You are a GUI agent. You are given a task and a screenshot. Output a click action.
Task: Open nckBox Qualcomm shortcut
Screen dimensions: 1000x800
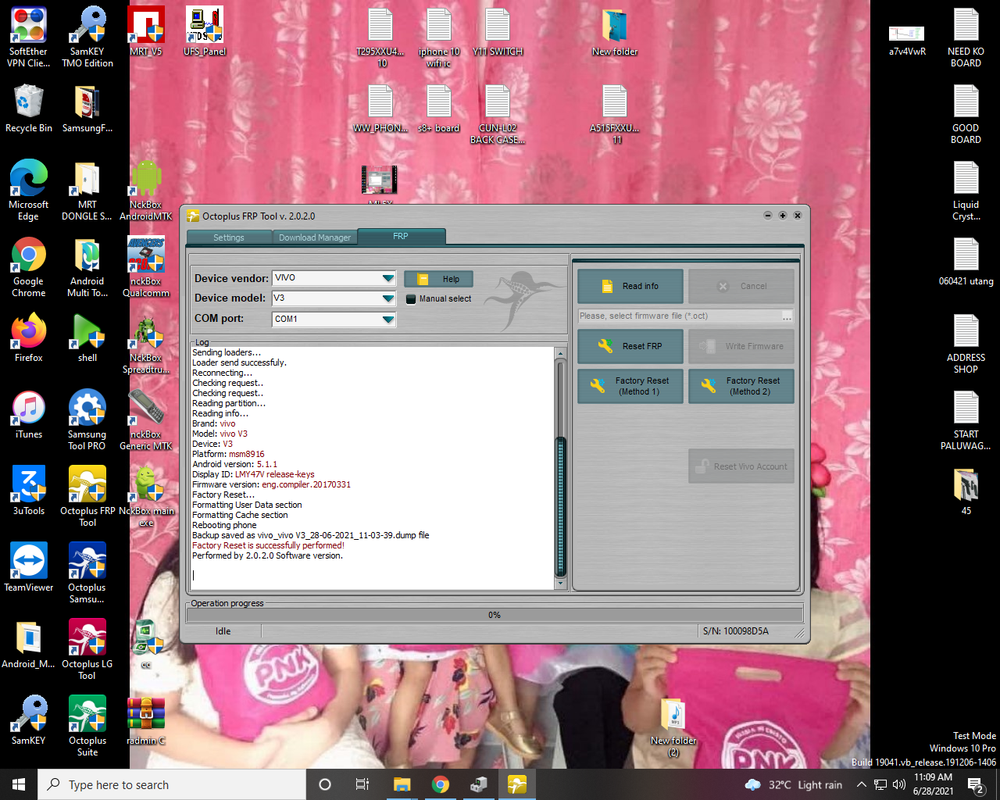point(146,267)
